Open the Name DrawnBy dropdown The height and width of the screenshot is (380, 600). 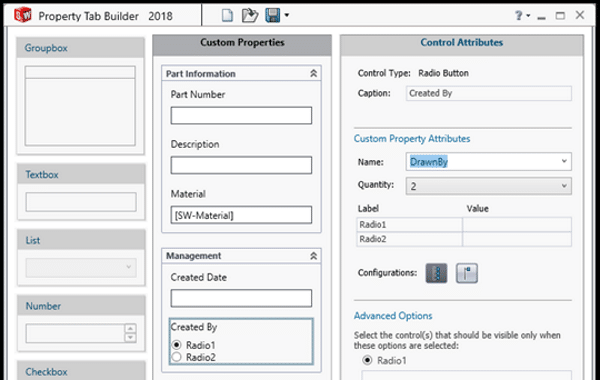point(564,161)
